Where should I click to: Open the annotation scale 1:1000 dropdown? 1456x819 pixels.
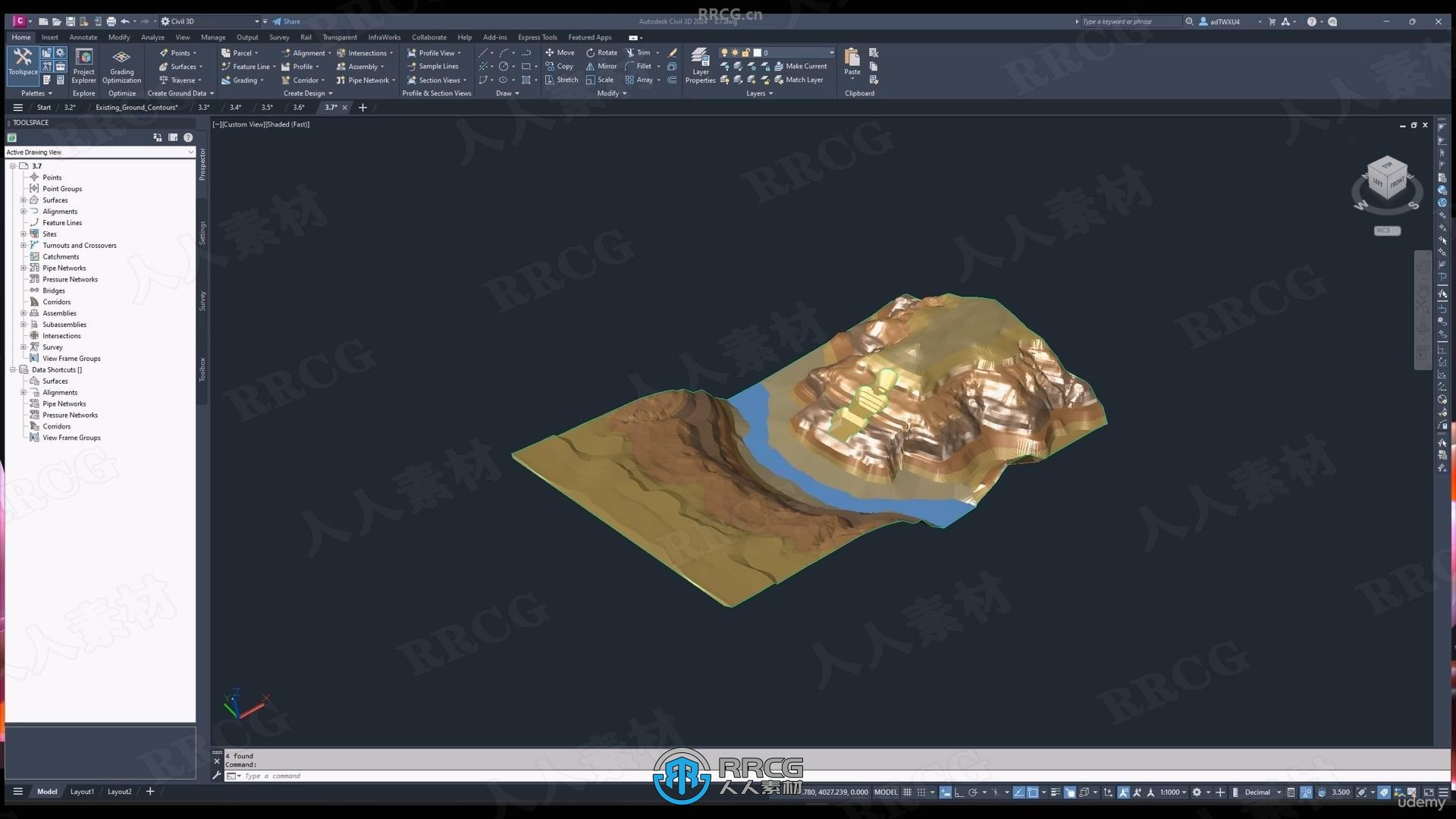(1173, 792)
